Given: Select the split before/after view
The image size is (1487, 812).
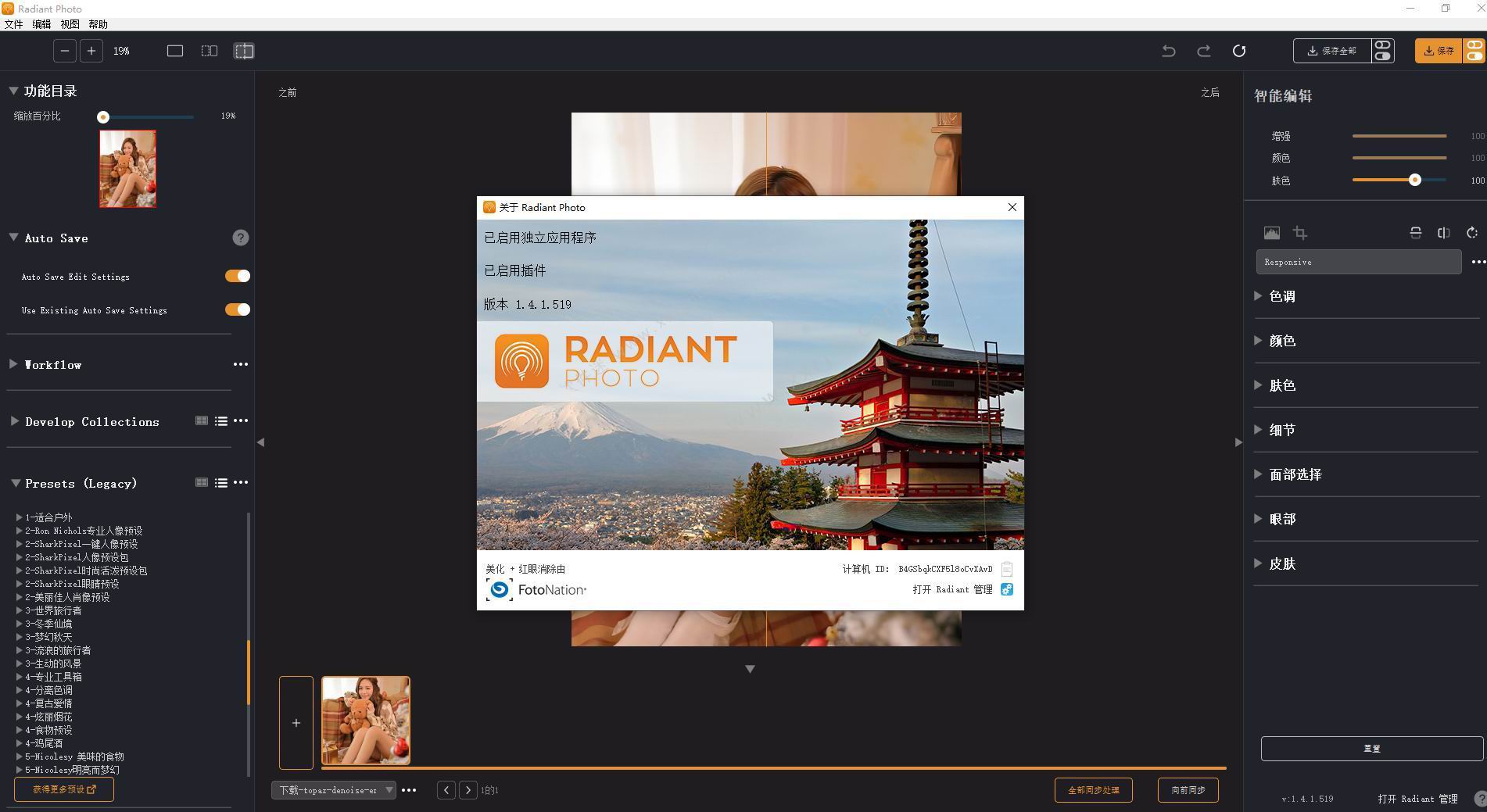Looking at the screenshot, I should pos(244,51).
